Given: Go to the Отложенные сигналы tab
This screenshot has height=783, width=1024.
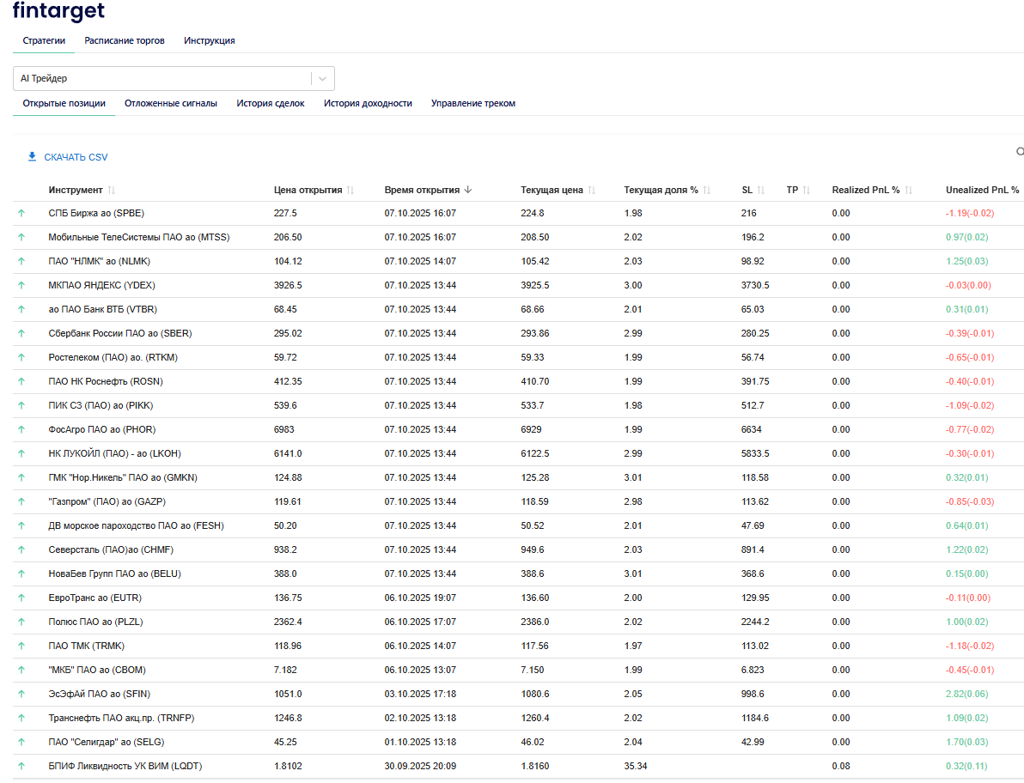Looking at the screenshot, I should pyautogui.click(x=170, y=103).
